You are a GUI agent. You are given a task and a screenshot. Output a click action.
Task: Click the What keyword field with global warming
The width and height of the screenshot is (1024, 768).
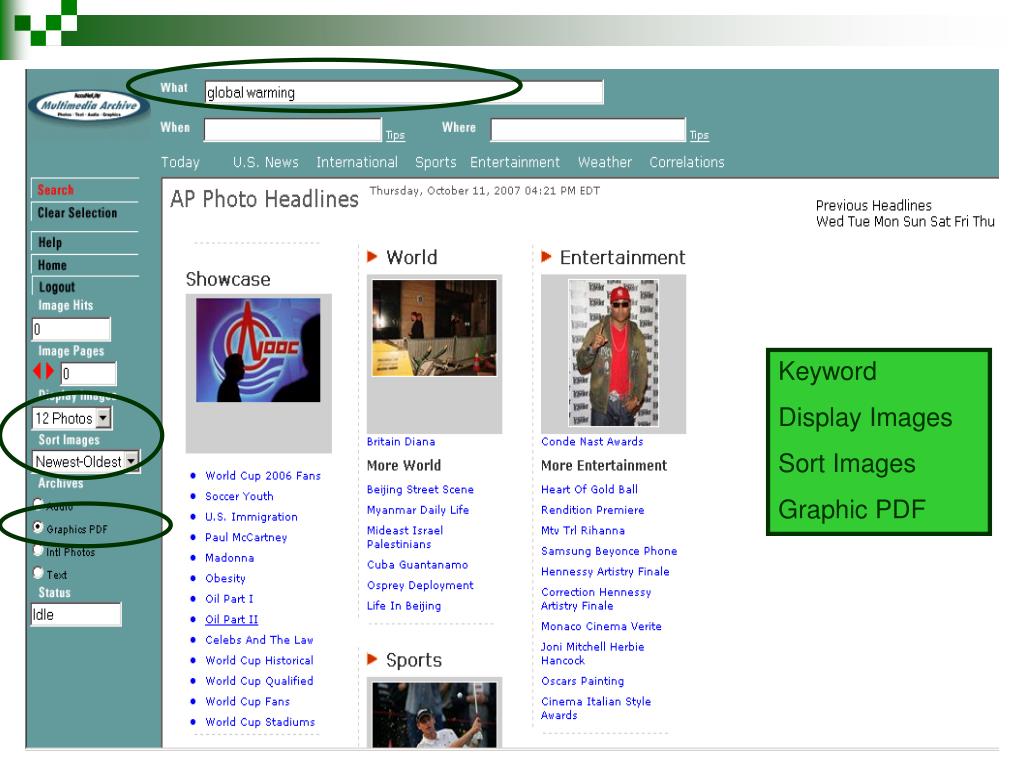click(x=404, y=93)
